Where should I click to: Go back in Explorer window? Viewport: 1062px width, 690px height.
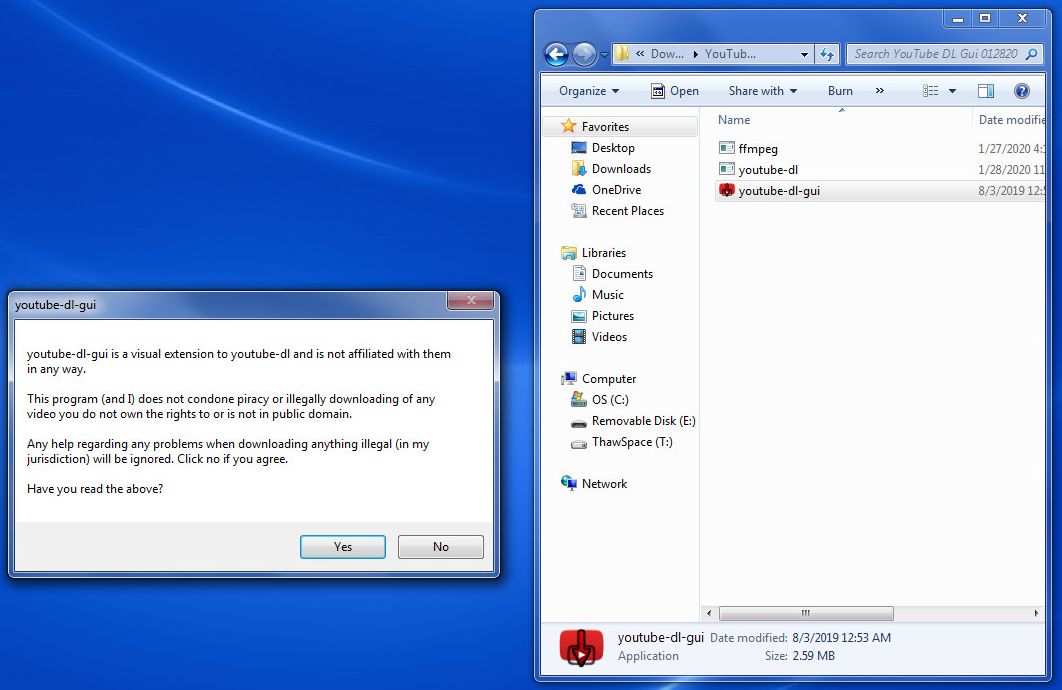557,54
